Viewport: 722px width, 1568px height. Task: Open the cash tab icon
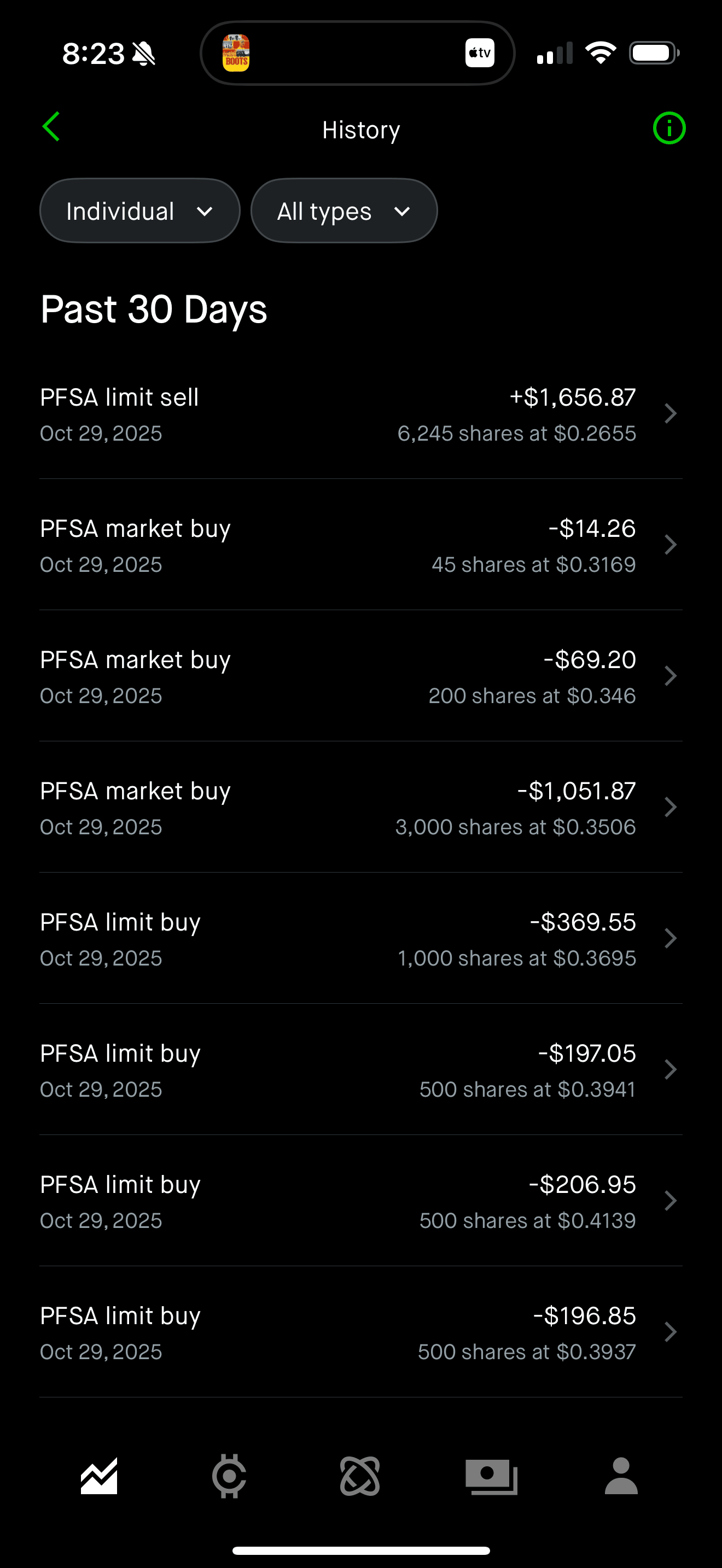491,1476
